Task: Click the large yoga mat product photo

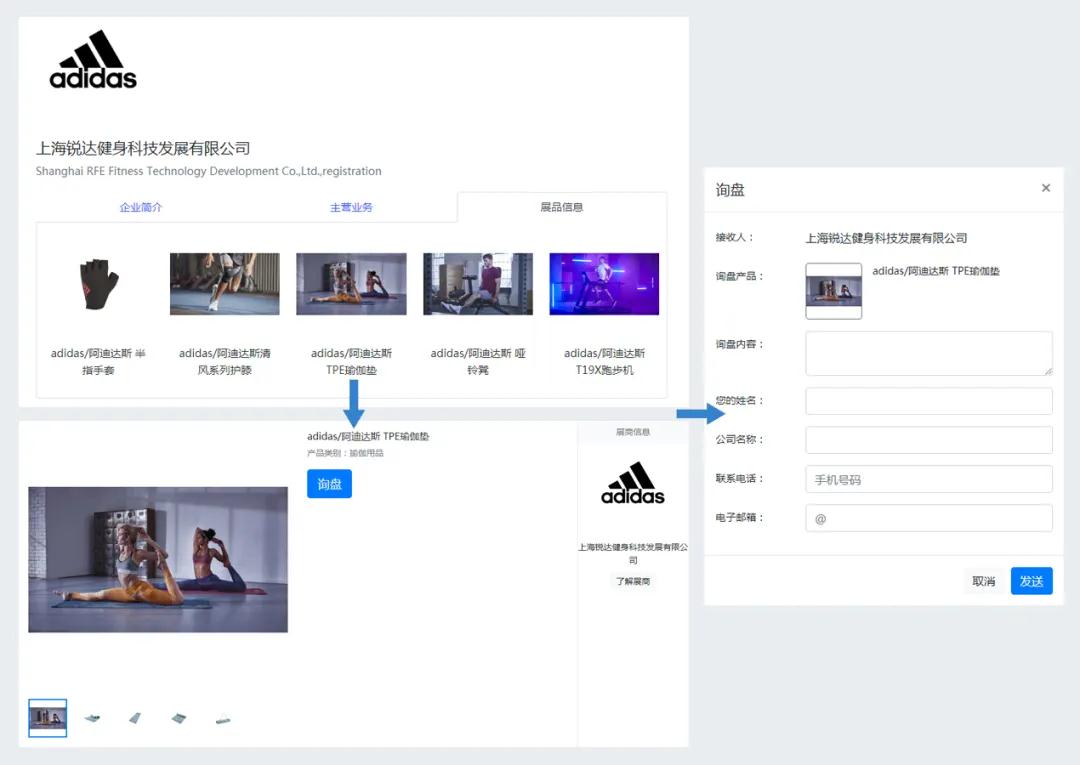Action: (x=158, y=559)
